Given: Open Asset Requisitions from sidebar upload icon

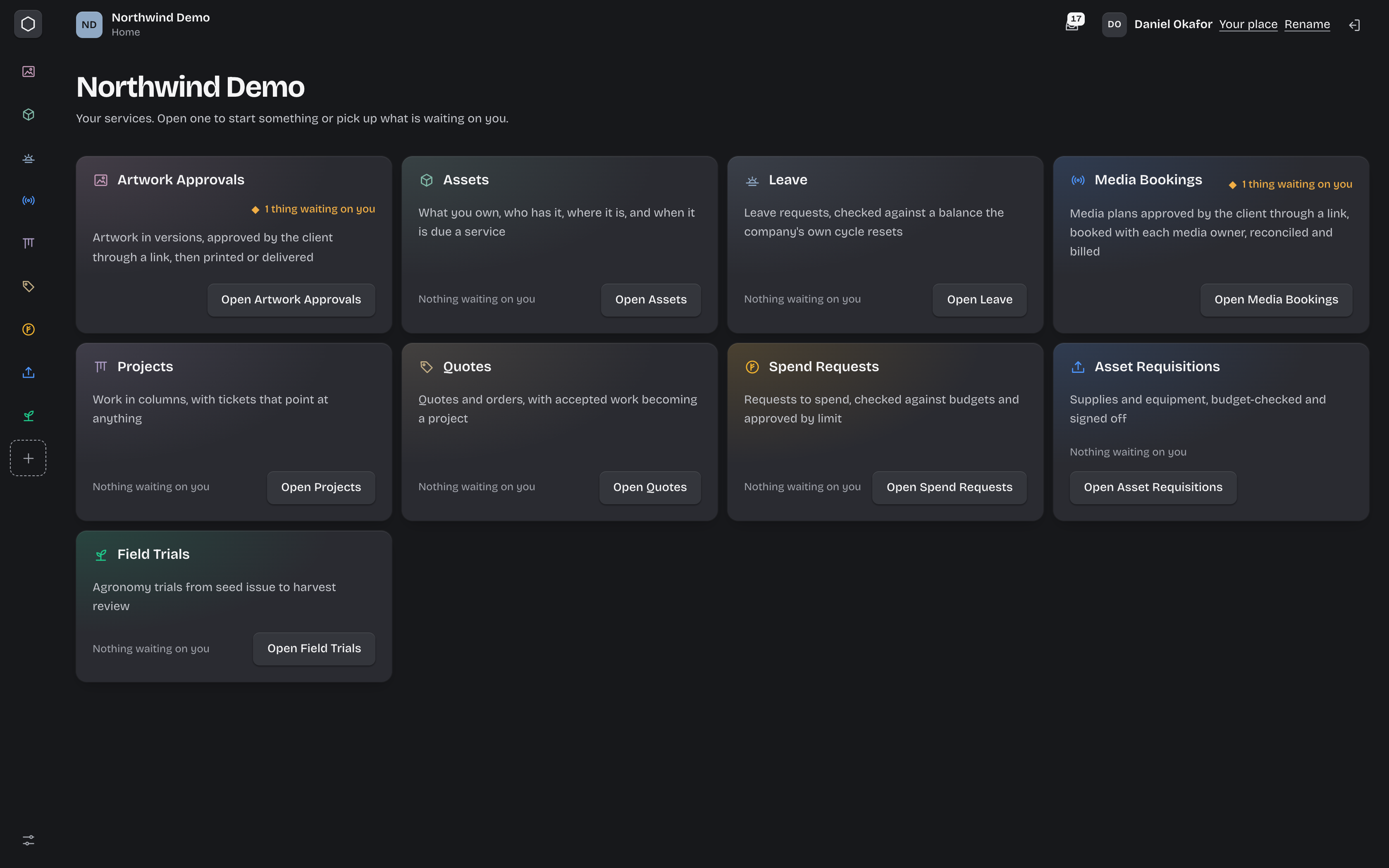Looking at the screenshot, I should [x=28, y=372].
